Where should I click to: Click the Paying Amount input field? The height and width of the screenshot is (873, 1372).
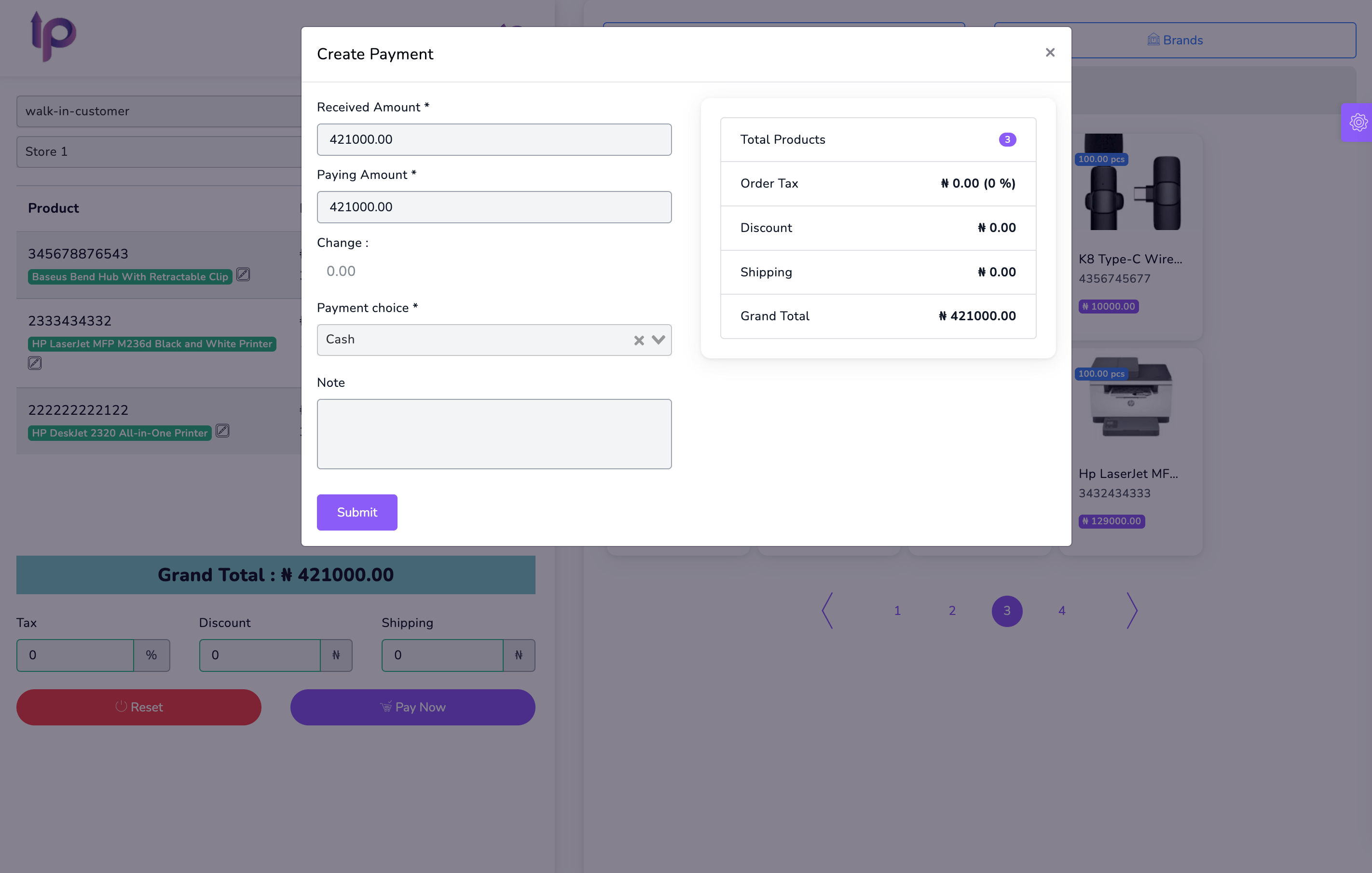[494, 207]
